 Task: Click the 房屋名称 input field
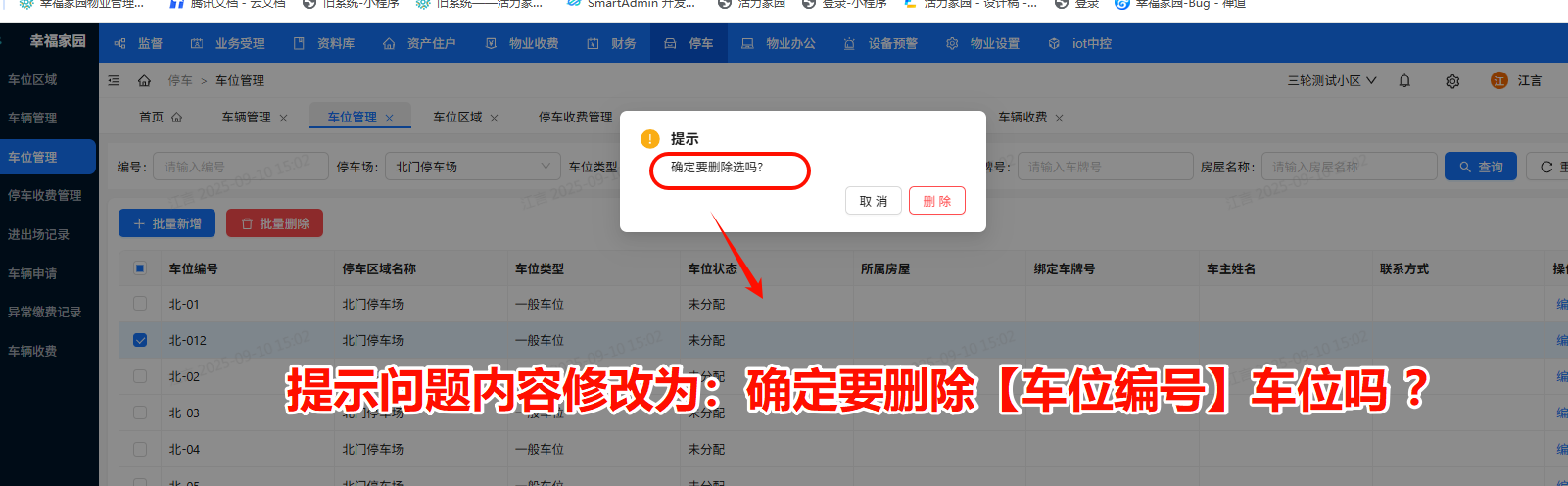(1348, 167)
